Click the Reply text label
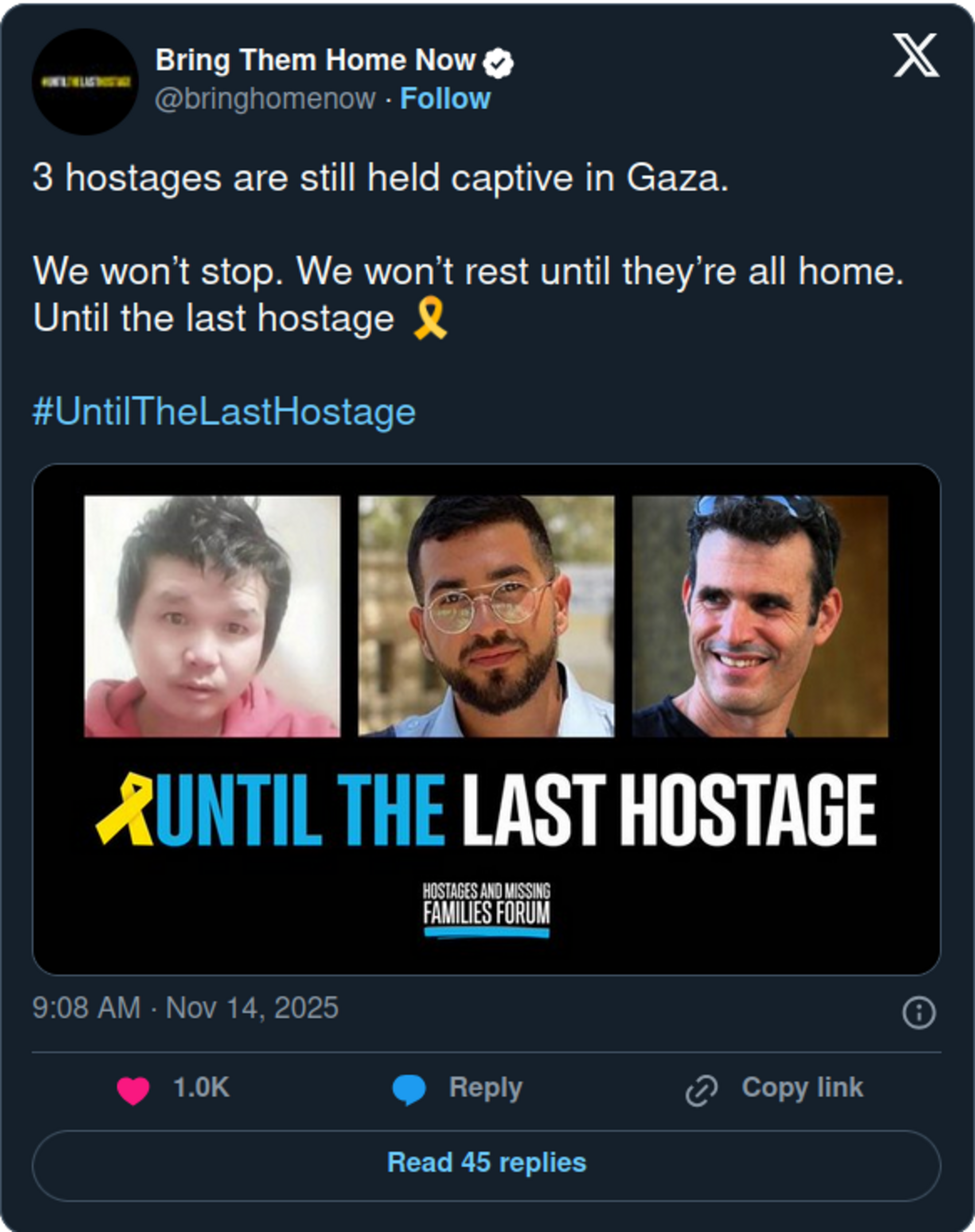This screenshot has height=1232, width=975. coord(485,1088)
